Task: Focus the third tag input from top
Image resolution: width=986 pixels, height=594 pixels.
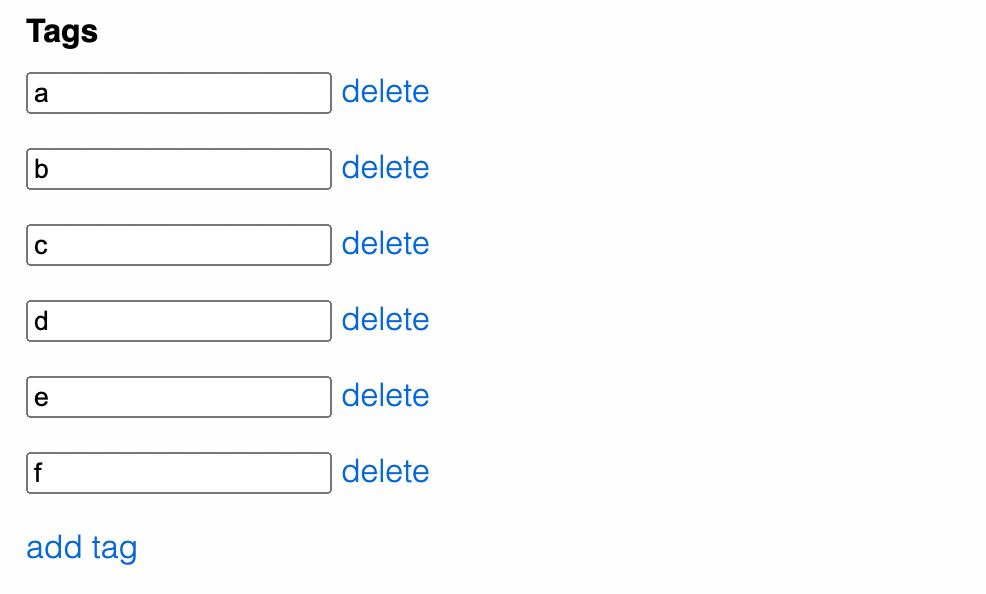Action: 178,245
